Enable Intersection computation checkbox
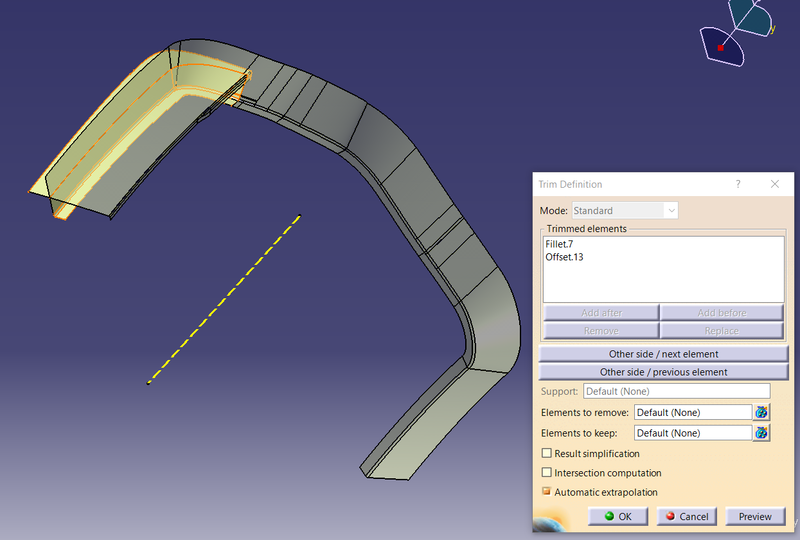This screenshot has width=800, height=540. click(x=547, y=473)
